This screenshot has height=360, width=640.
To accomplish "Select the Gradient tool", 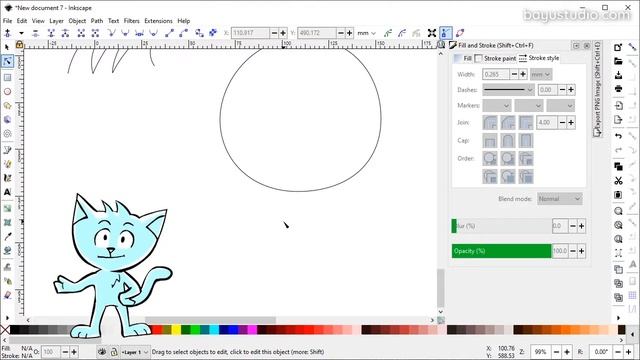I will coord(7,208).
